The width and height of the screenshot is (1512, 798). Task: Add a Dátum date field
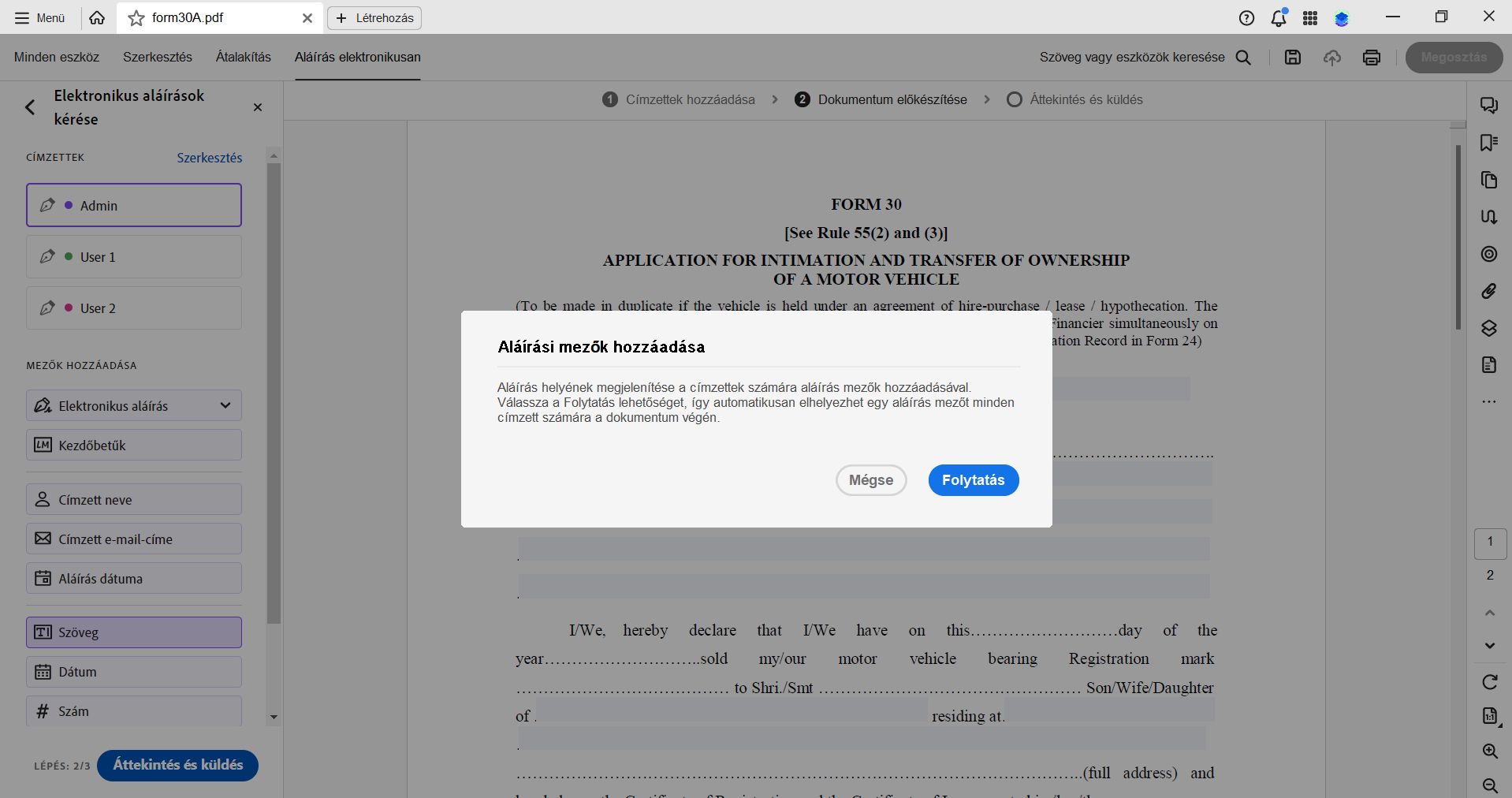tap(134, 672)
